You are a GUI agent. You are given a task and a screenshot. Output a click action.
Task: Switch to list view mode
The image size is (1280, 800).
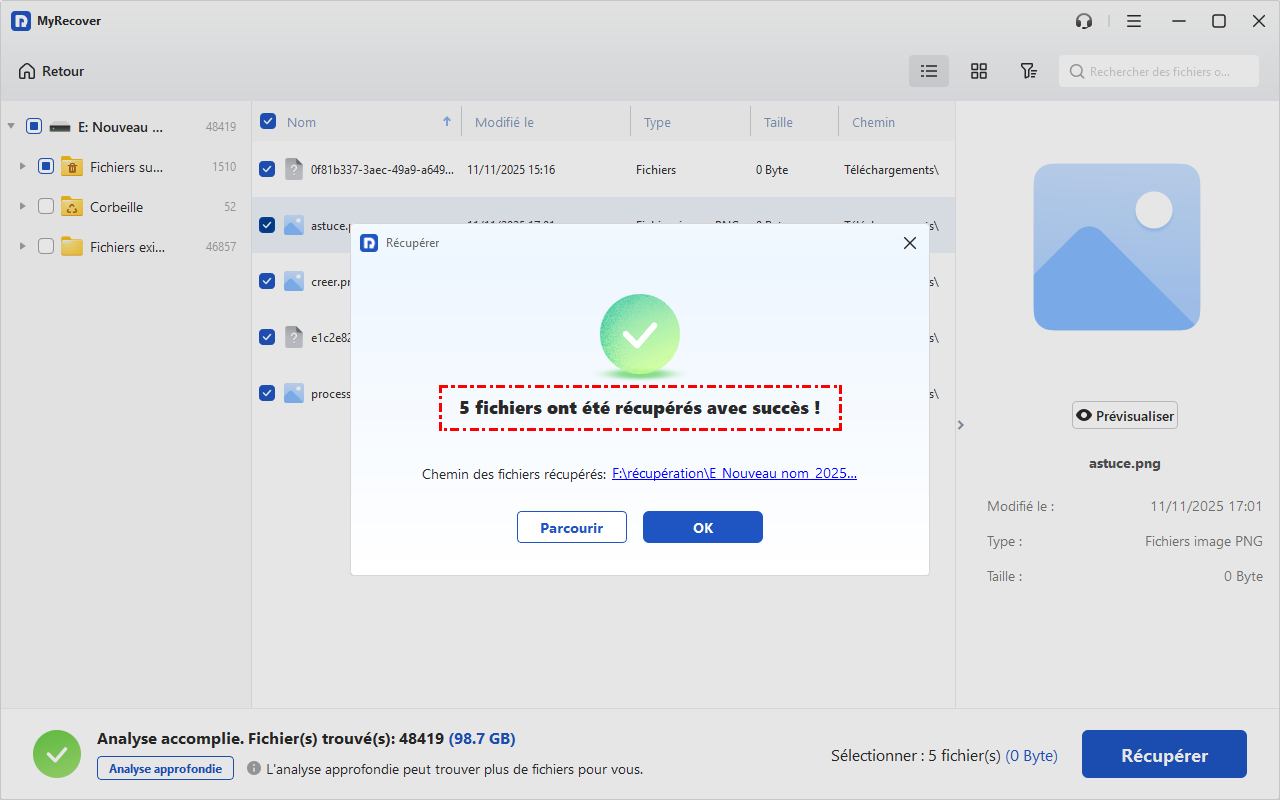click(x=929, y=71)
